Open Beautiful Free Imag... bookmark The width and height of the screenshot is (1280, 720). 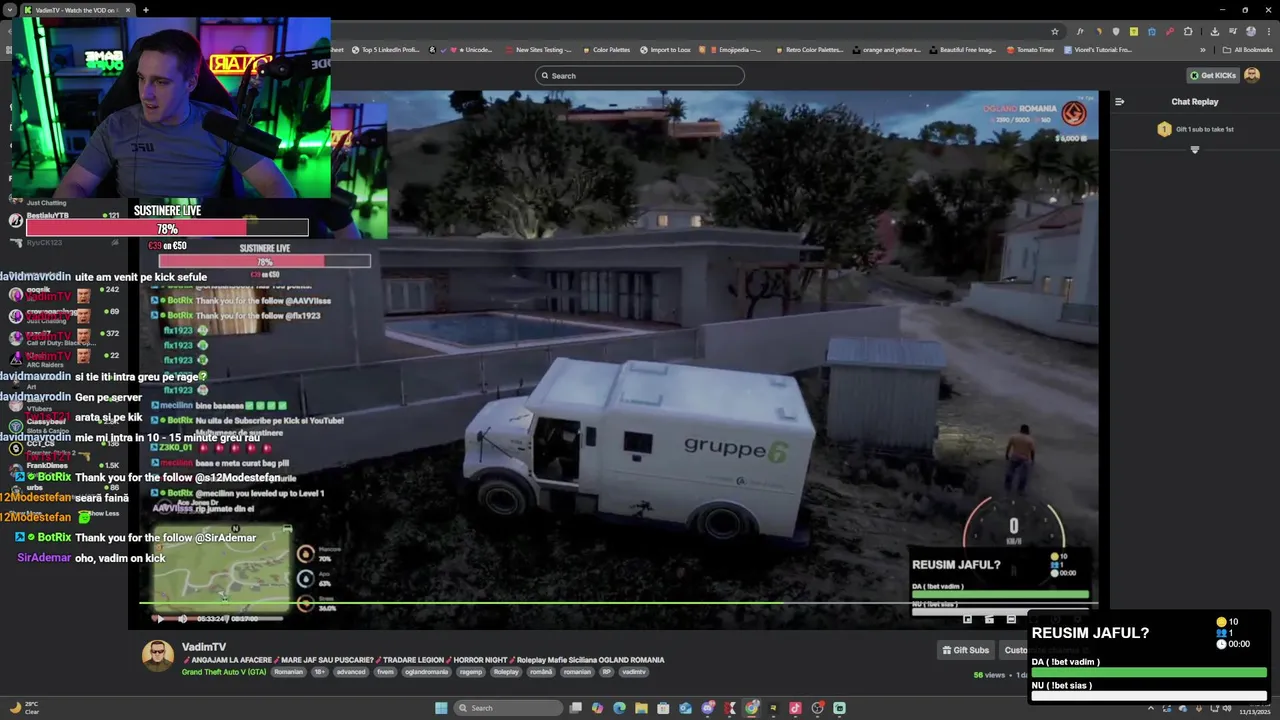click(962, 50)
